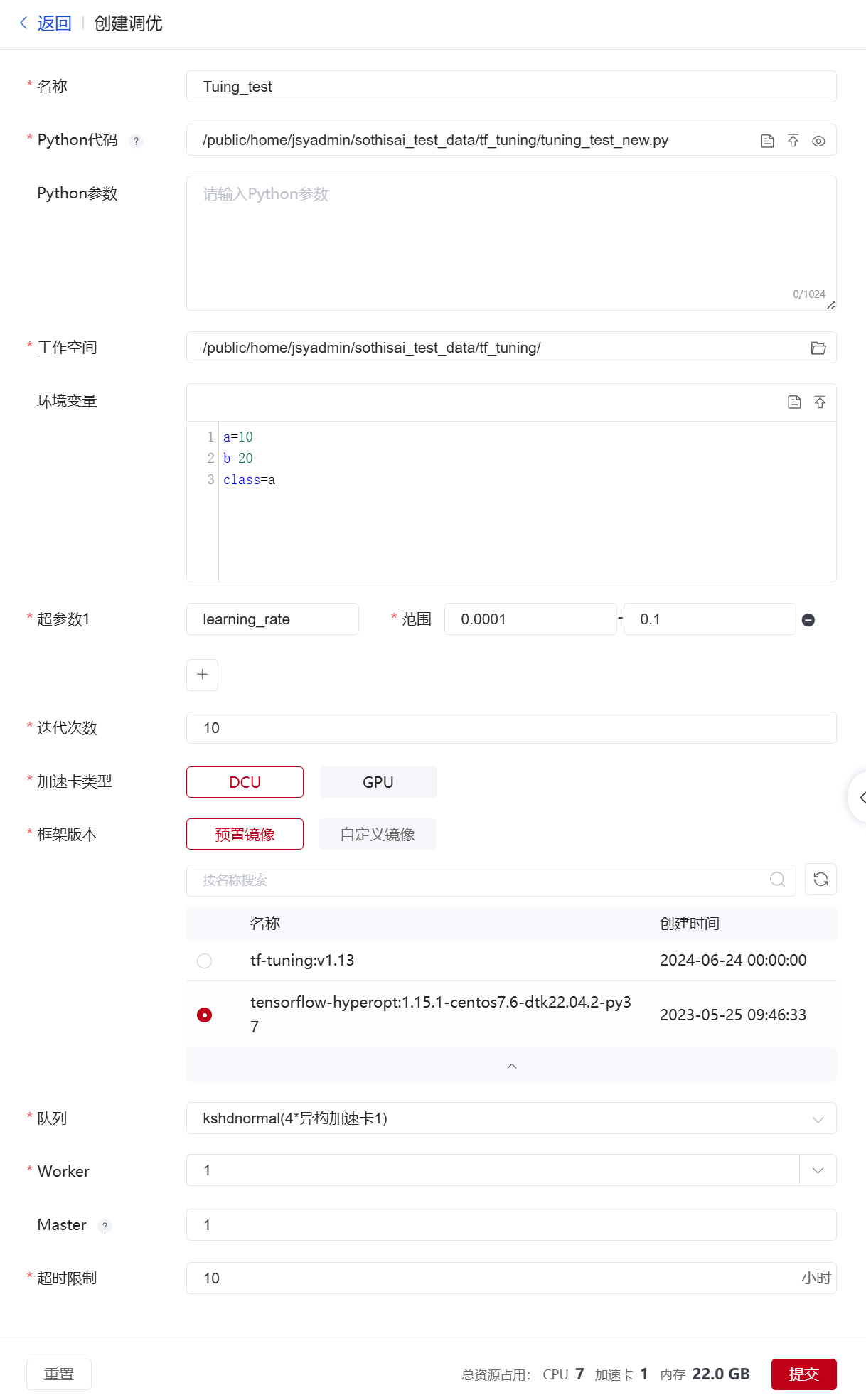Collapse the image list with up chevron

tap(511, 1065)
